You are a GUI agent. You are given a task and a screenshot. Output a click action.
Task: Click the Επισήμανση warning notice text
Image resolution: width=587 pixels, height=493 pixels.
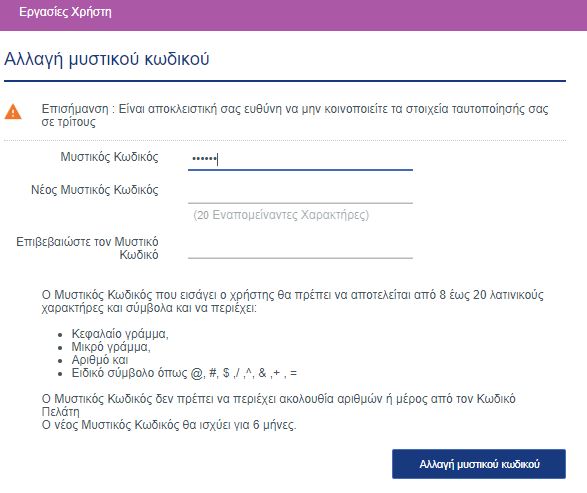(295, 115)
